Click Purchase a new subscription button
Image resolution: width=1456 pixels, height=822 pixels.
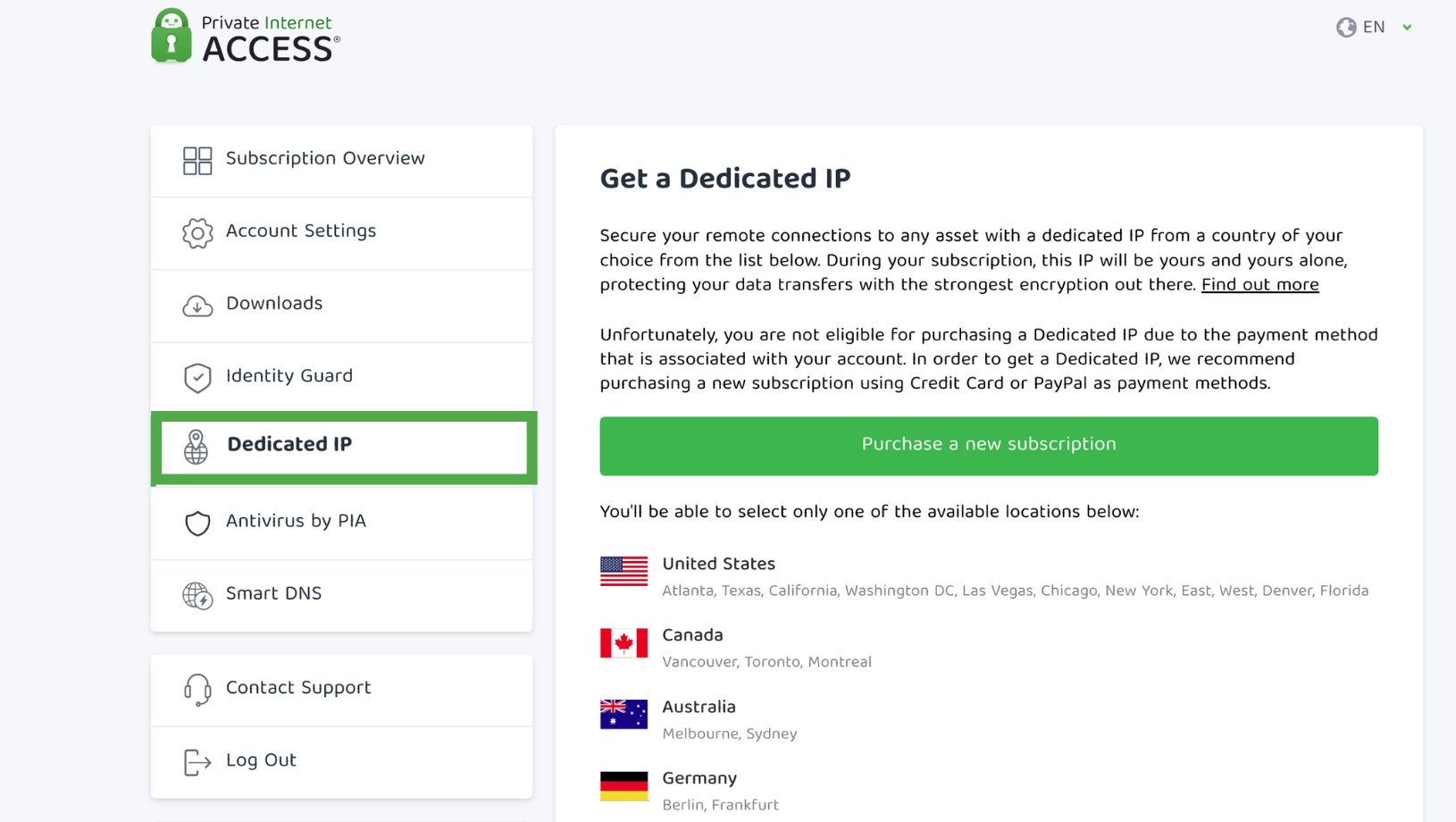(989, 446)
